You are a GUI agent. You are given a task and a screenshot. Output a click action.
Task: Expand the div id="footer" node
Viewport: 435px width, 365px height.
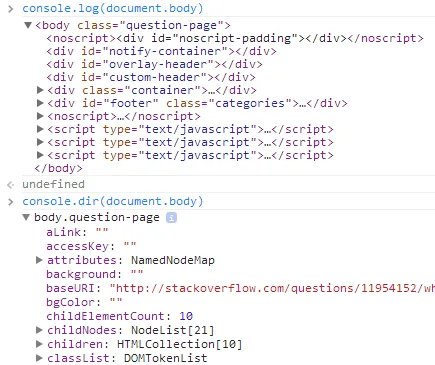click(40, 103)
